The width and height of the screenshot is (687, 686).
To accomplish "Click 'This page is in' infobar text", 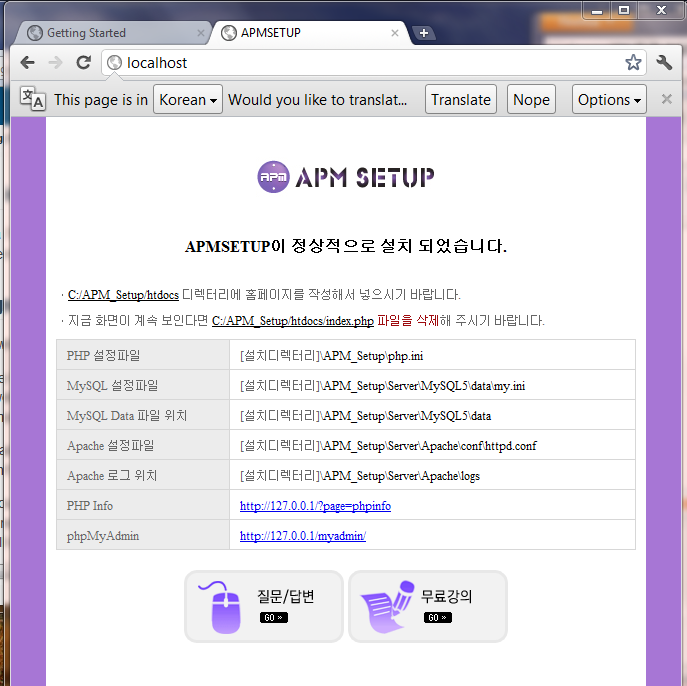I will pos(101,99).
